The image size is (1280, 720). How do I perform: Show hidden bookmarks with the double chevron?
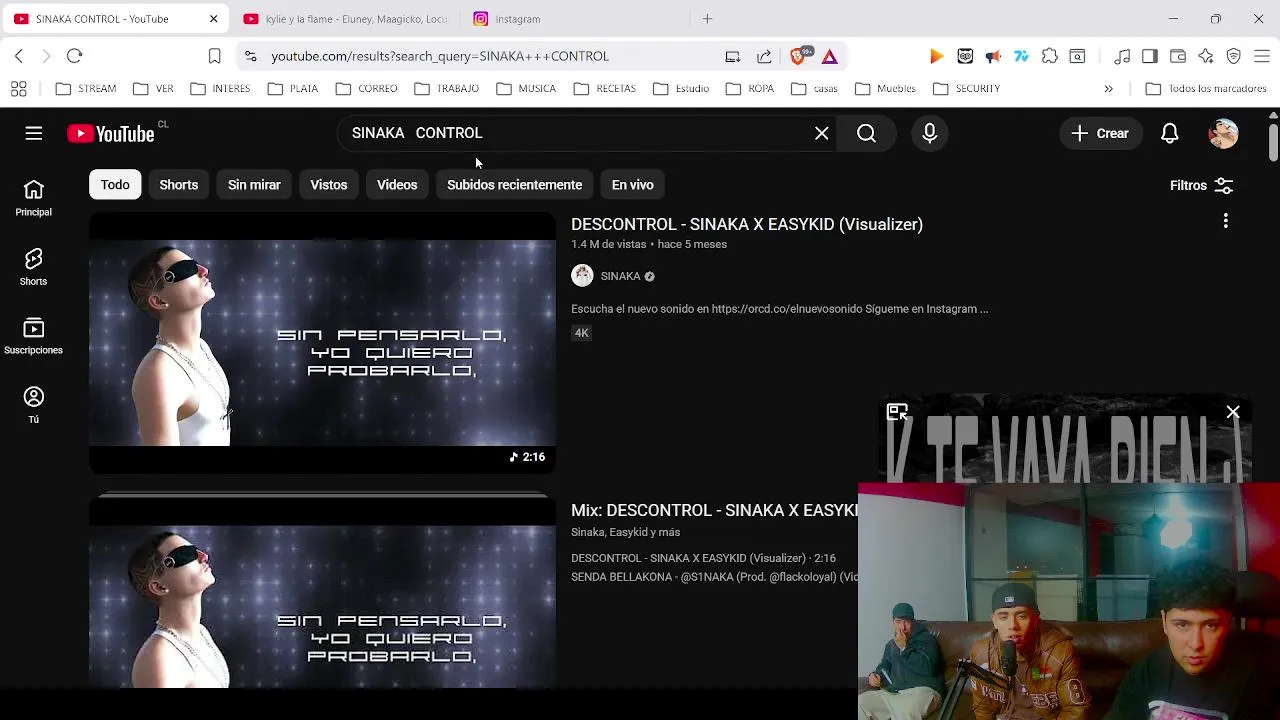coord(1108,88)
